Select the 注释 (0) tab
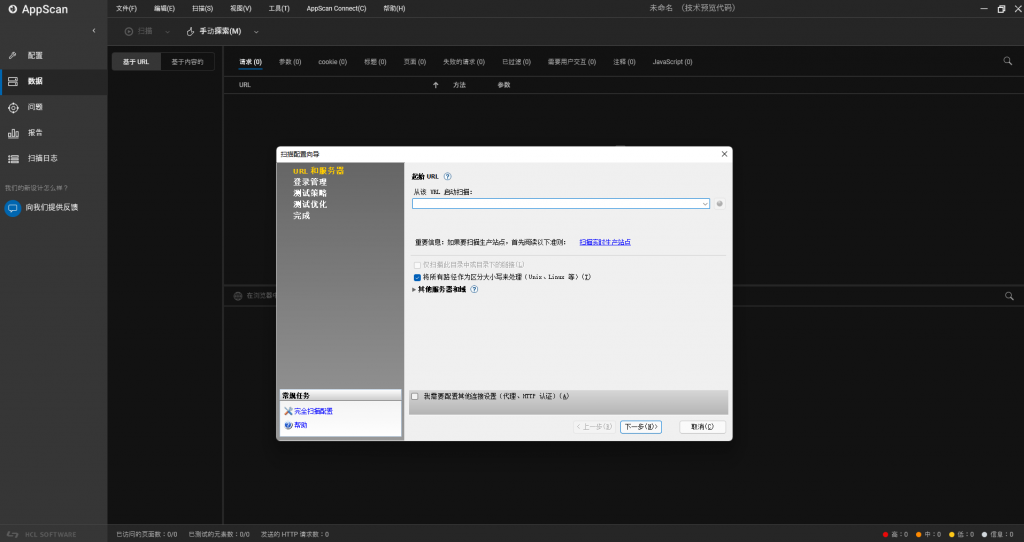 (x=624, y=62)
